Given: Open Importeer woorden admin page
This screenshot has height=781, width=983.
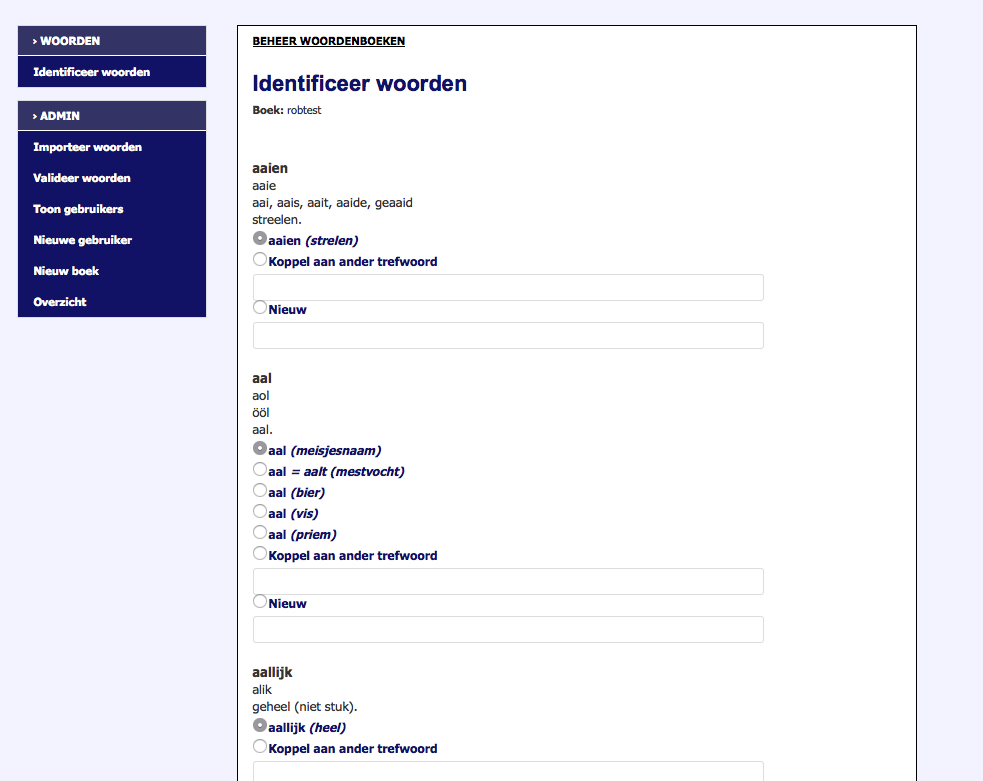Looking at the screenshot, I should [x=87, y=147].
